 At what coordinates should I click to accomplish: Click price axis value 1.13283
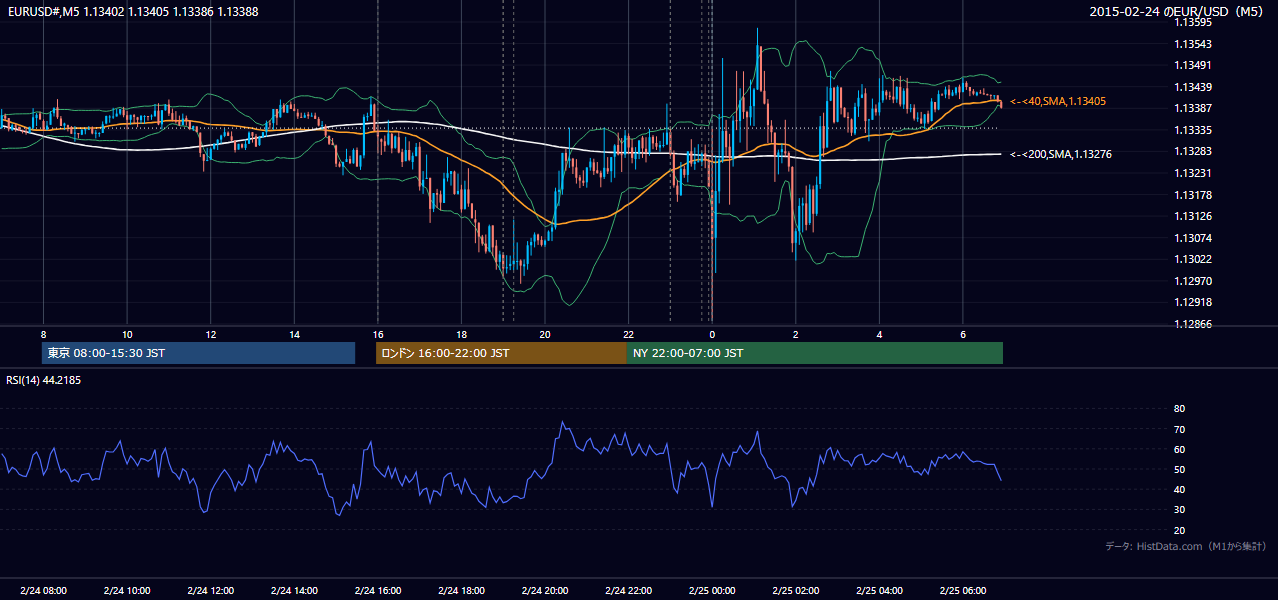point(1194,151)
